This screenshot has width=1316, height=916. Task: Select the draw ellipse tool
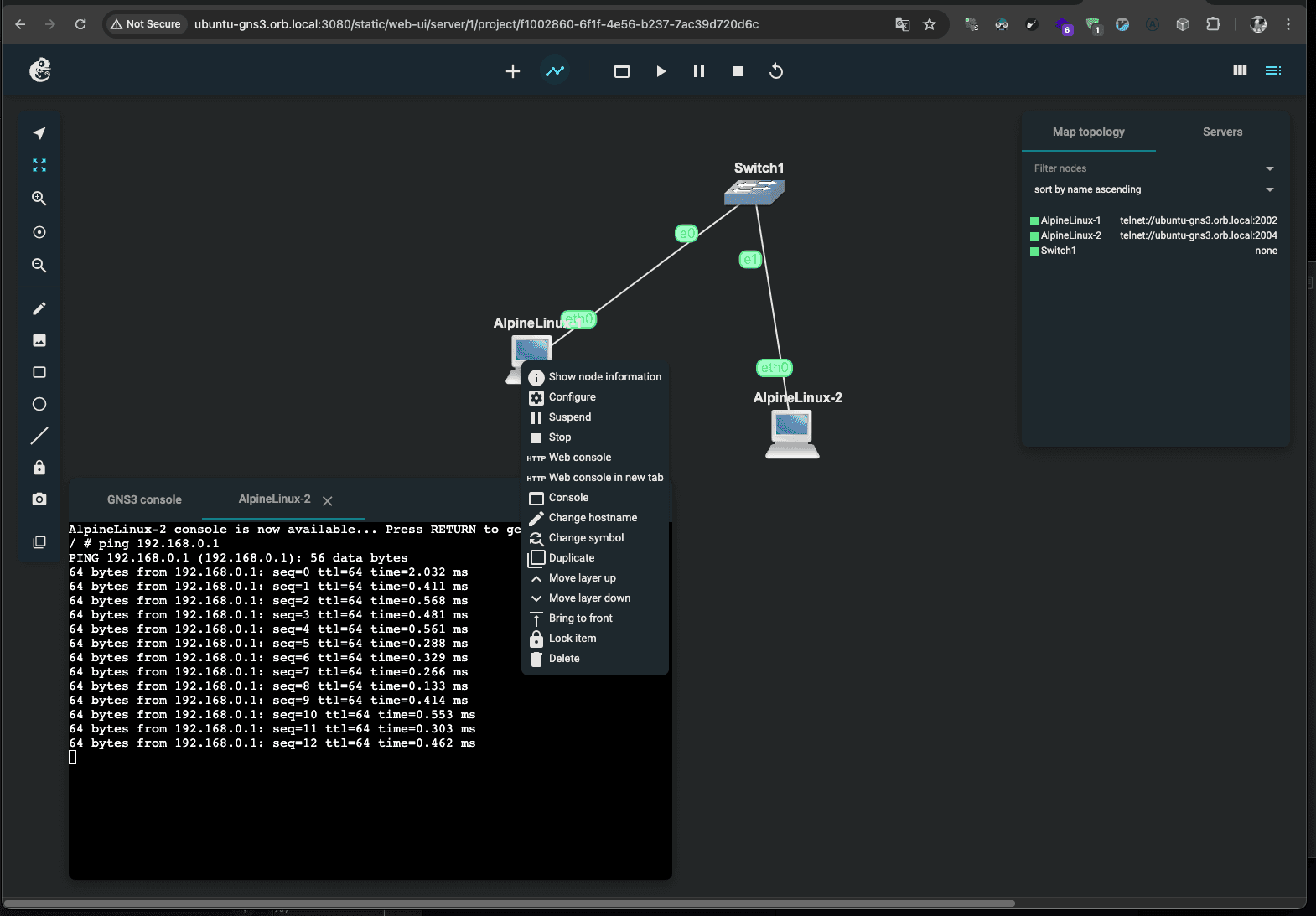(x=39, y=404)
